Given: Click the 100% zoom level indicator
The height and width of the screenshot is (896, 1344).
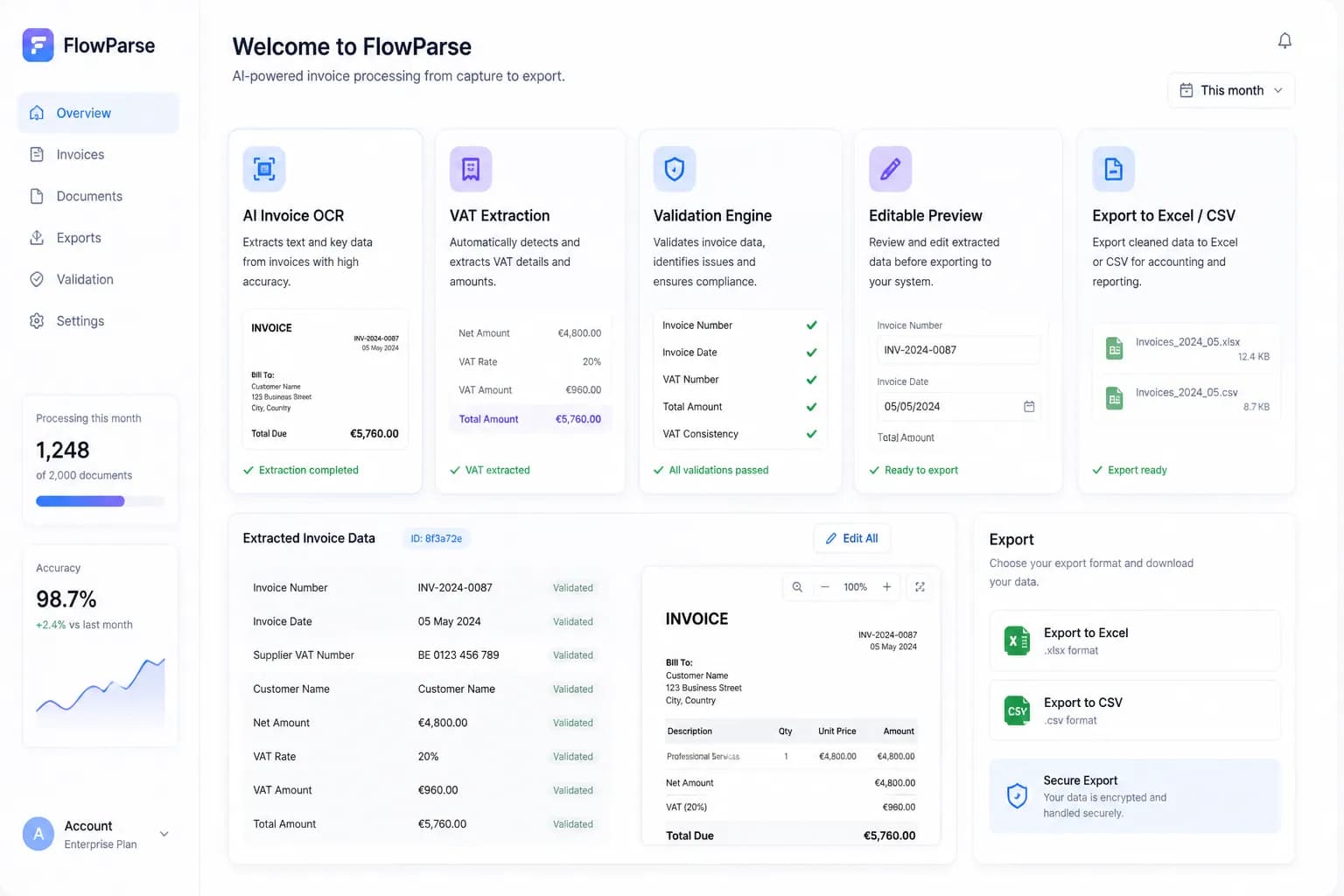Looking at the screenshot, I should pyautogui.click(x=855, y=587).
